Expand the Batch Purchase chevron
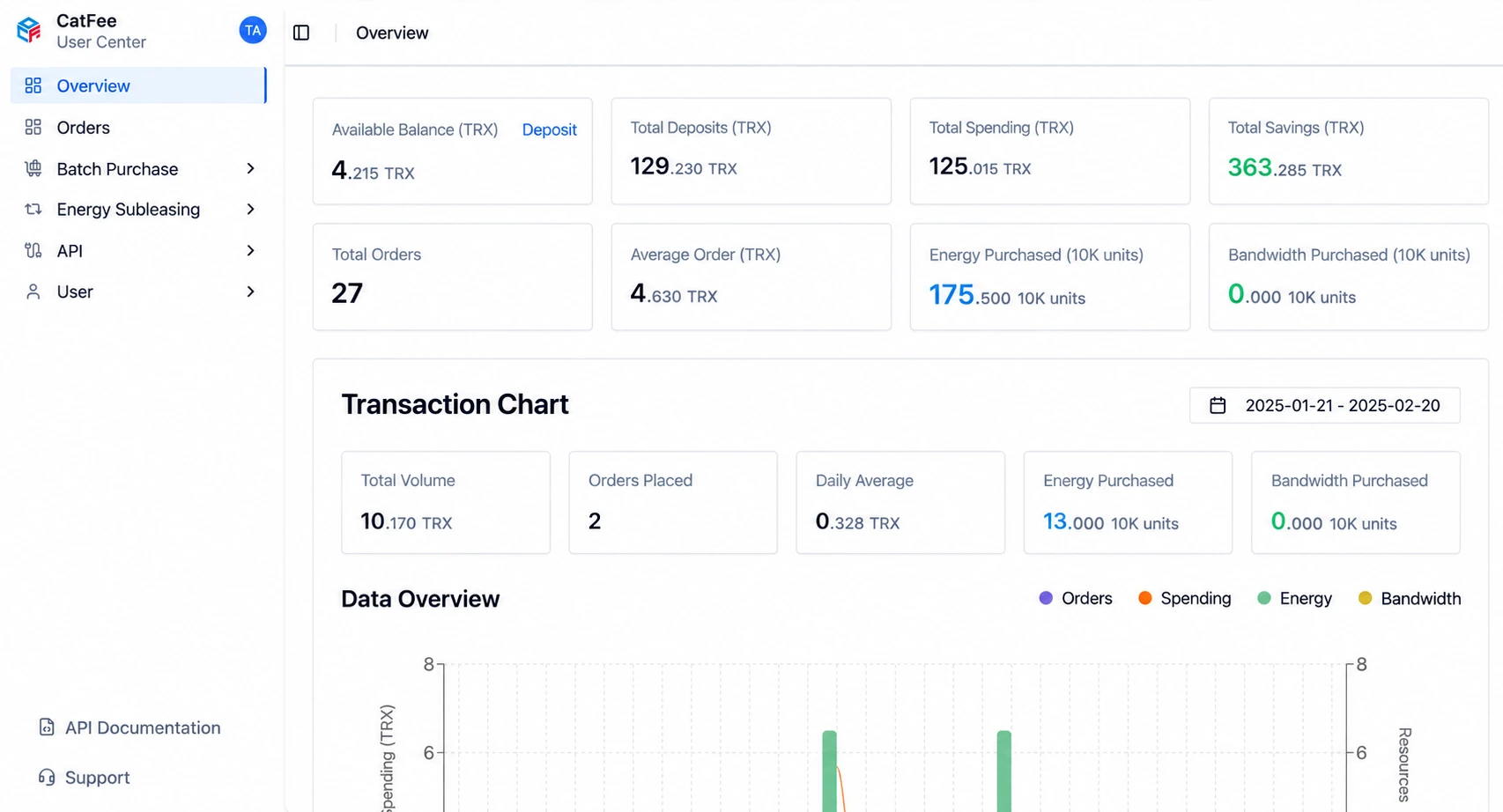Image resolution: width=1503 pixels, height=812 pixels. [x=250, y=168]
